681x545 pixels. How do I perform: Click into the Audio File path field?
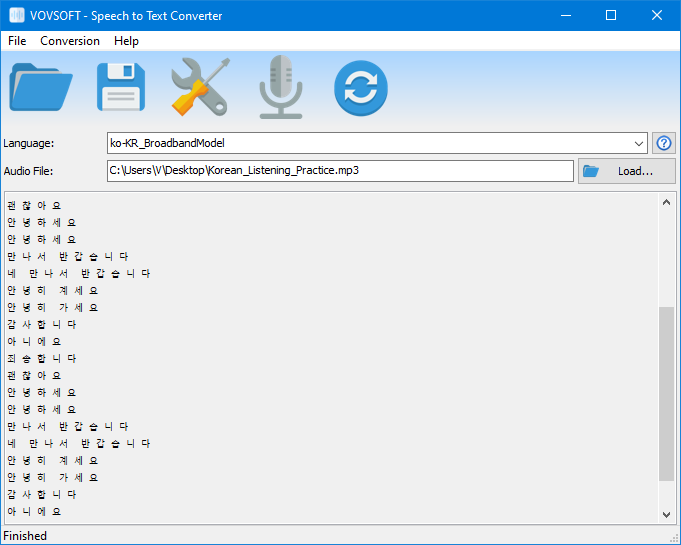(340, 171)
